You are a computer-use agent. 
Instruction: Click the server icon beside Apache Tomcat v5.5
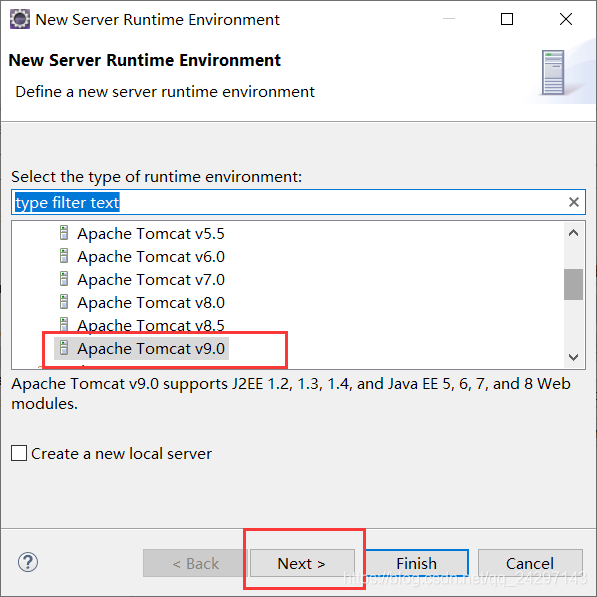64,233
